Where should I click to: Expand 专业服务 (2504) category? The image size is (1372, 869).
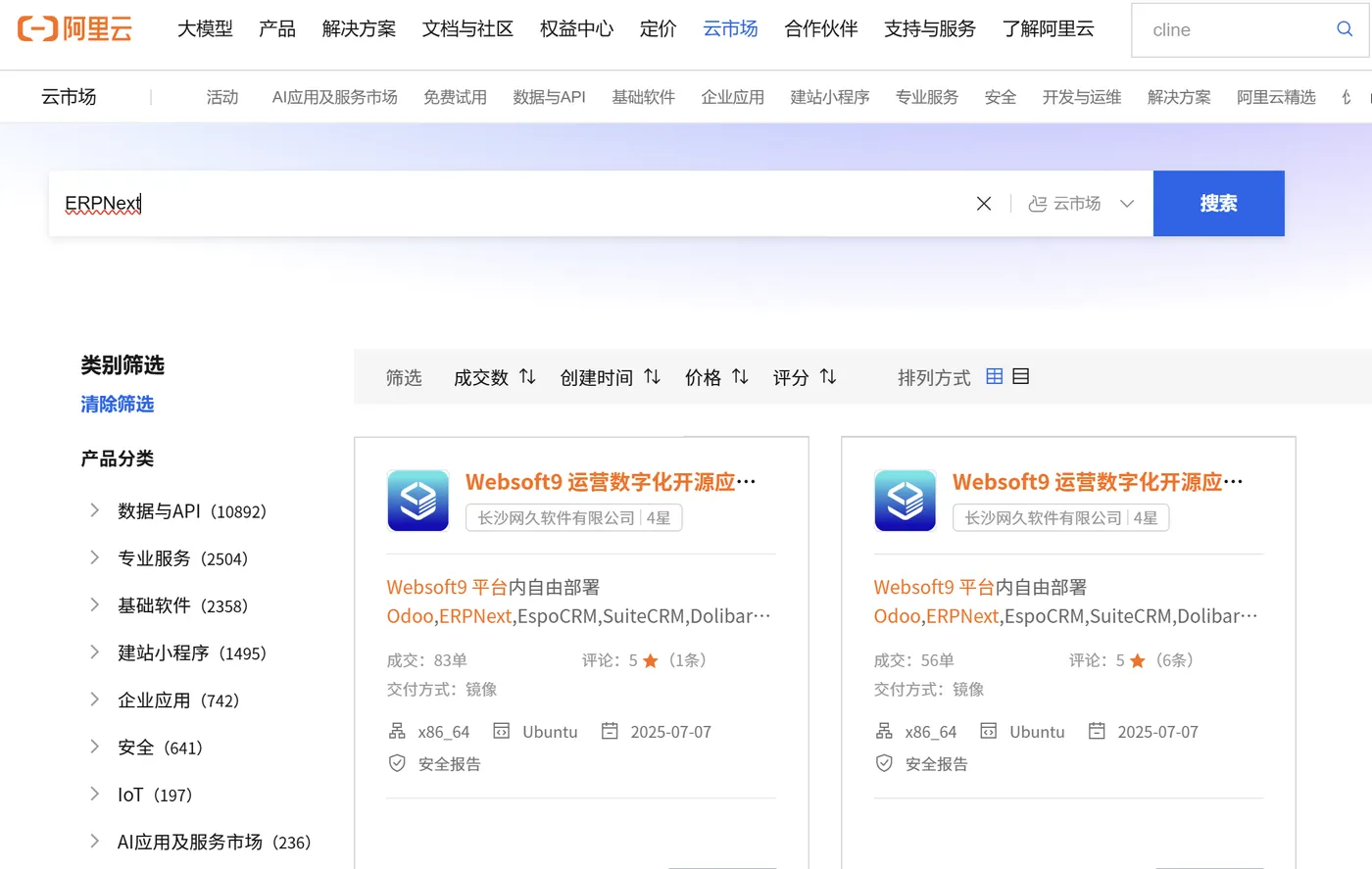[95, 557]
